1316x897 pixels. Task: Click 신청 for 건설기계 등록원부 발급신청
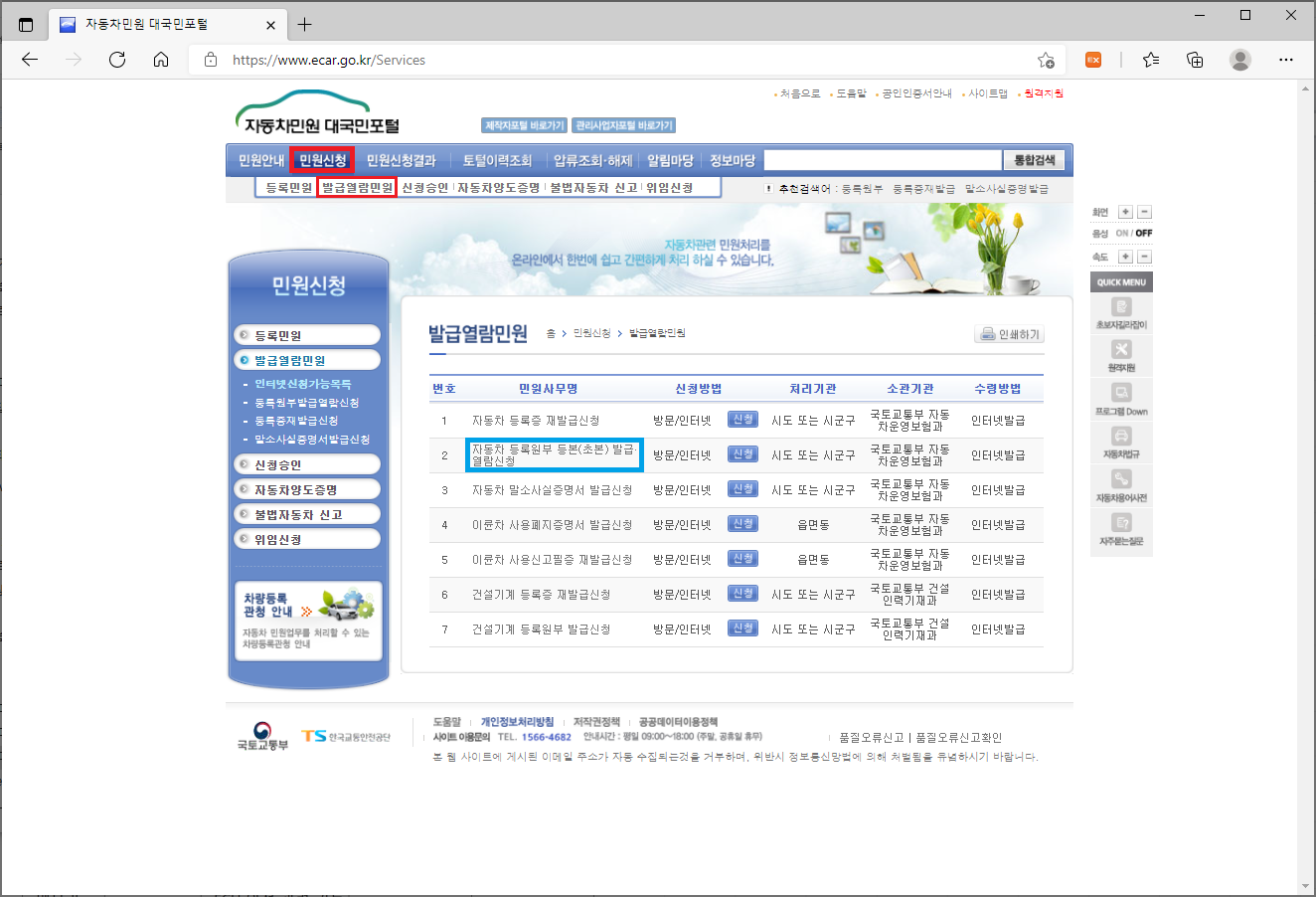click(x=742, y=628)
